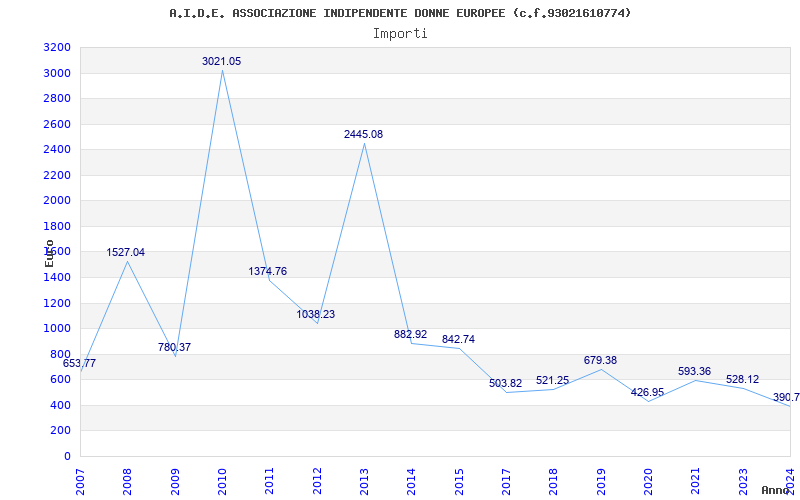Select the 2020 x-axis year label
This screenshot has width=800, height=500.
[x=648, y=482]
